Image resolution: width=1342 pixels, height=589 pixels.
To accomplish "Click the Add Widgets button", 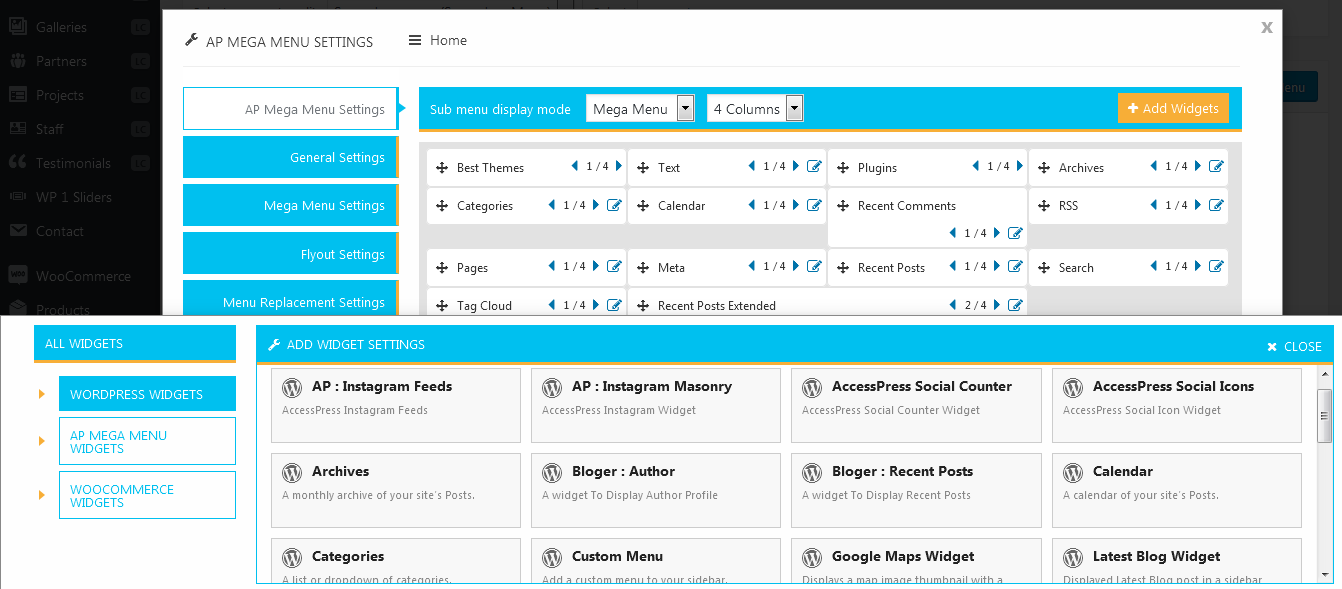I will pyautogui.click(x=1173, y=108).
